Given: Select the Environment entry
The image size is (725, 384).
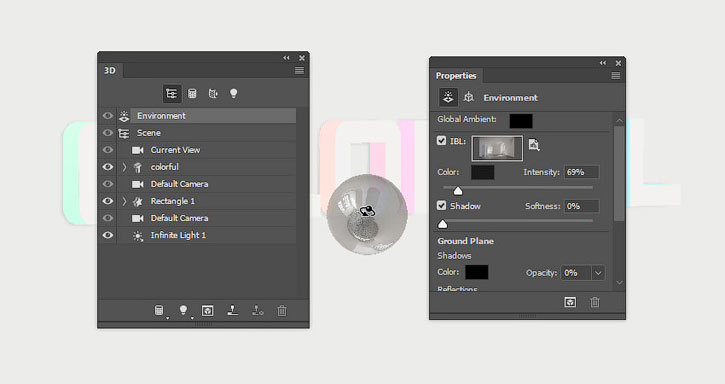Looking at the screenshot, I should 213,116.
